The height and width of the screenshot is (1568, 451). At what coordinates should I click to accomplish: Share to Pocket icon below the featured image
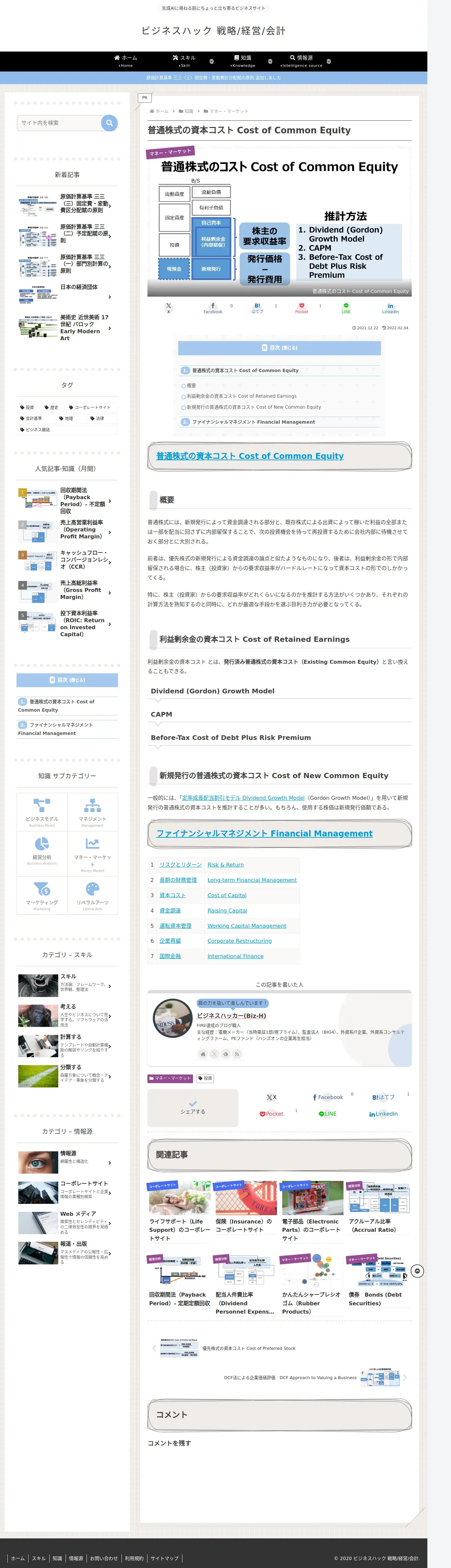(302, 308)
